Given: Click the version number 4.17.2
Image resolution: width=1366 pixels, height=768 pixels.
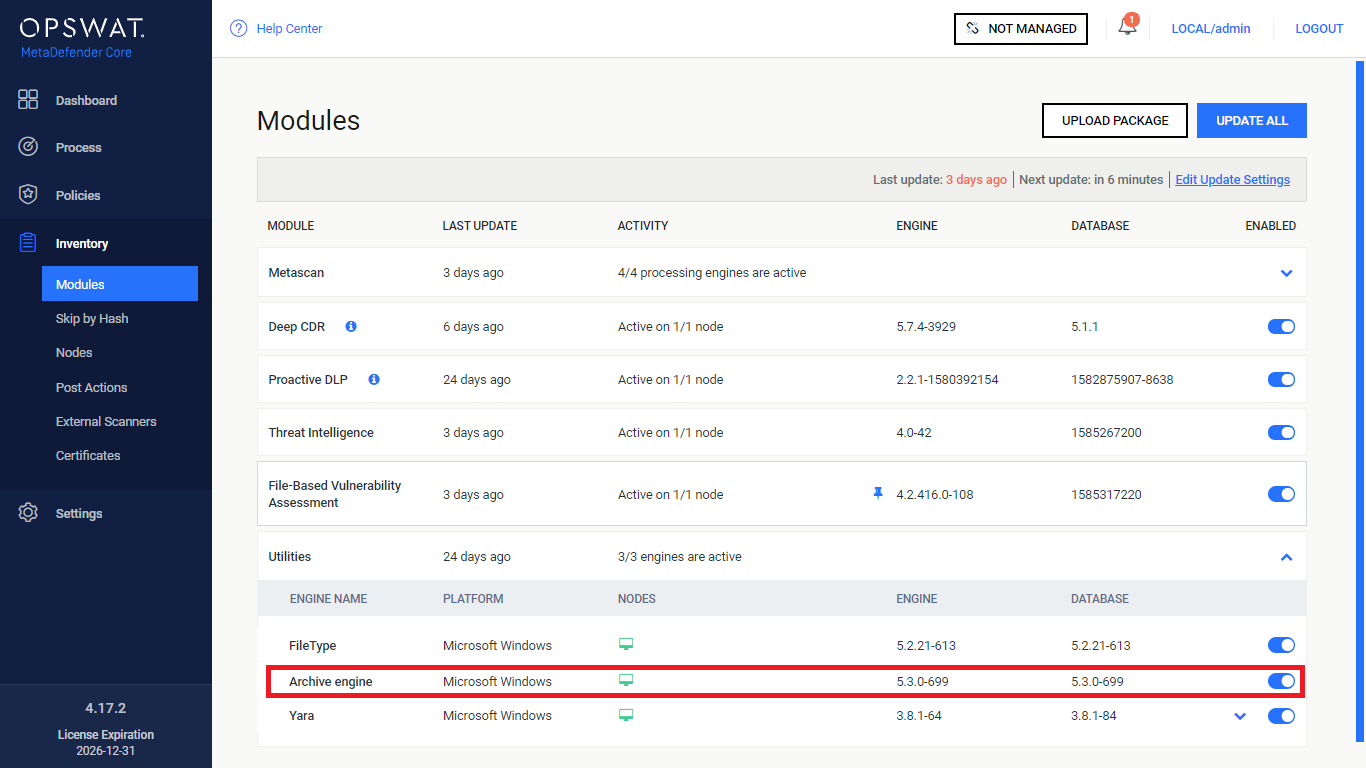Looking at the screenshot, I should [x=106, y=708].
